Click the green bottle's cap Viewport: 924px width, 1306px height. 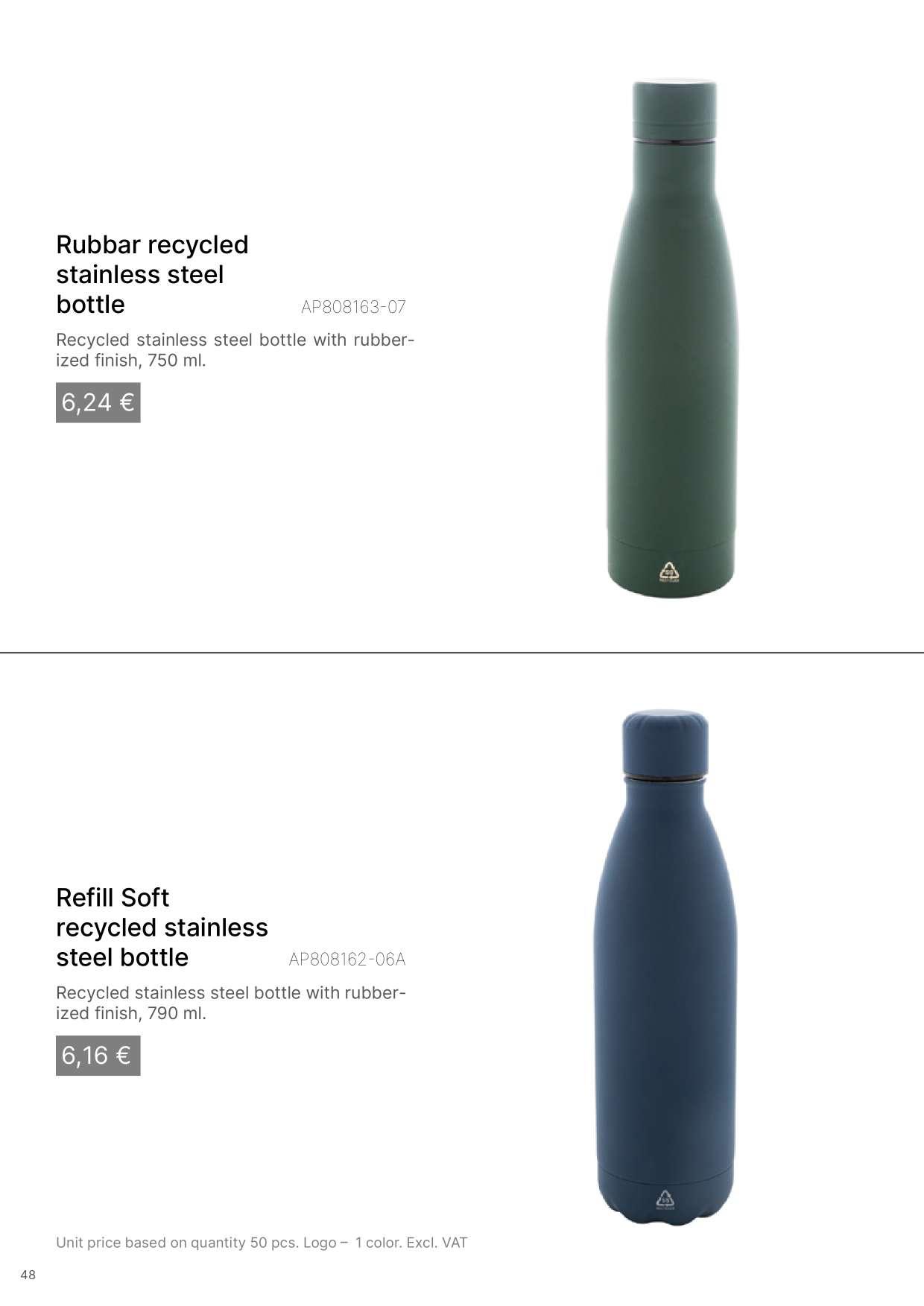point(674,109)
